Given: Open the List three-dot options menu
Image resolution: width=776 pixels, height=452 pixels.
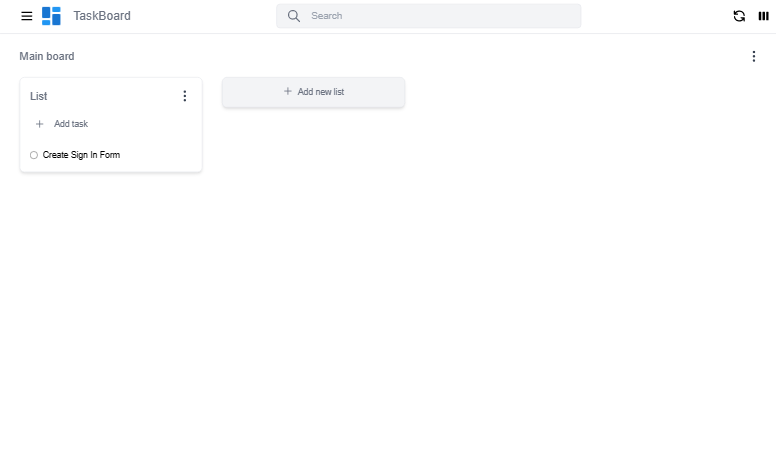Looking at the screenshot, I should [184, 96].
